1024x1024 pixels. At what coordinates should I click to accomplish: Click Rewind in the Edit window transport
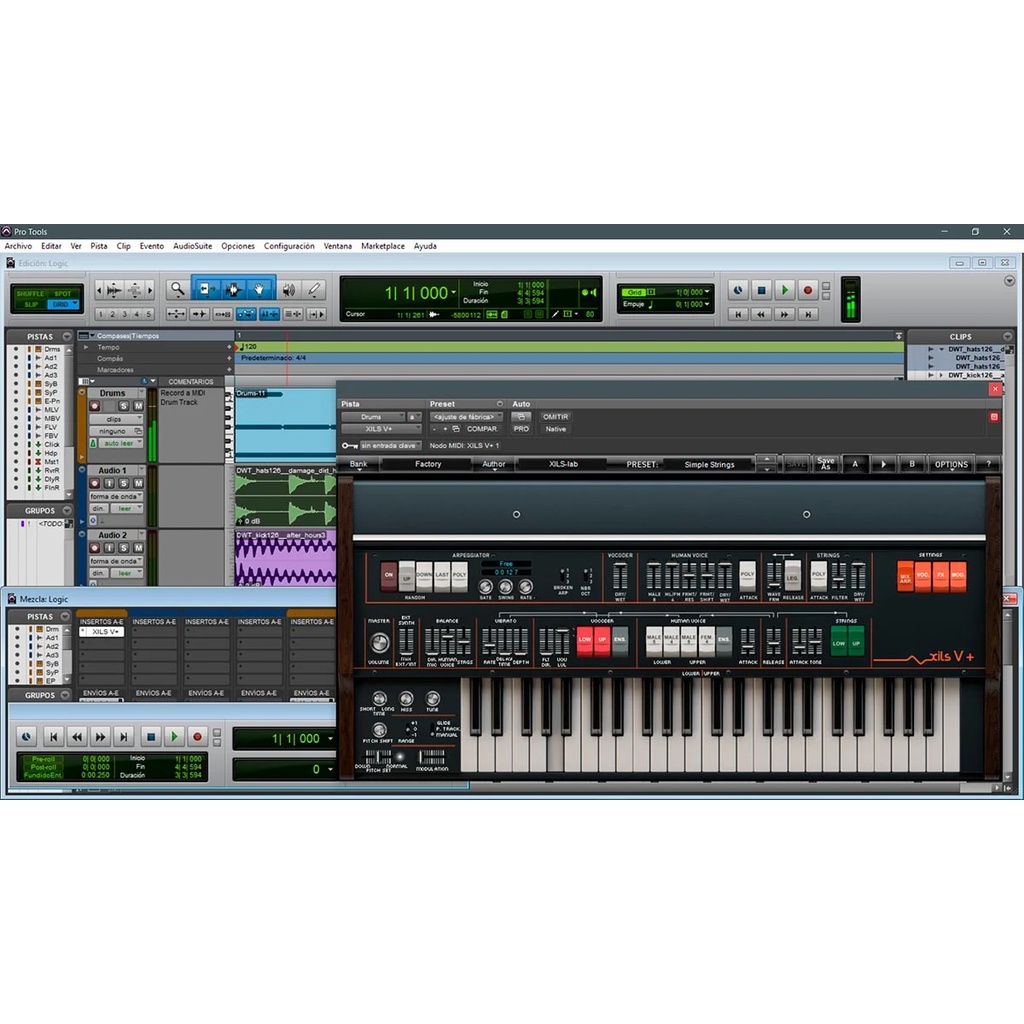[x=761, y=314]
